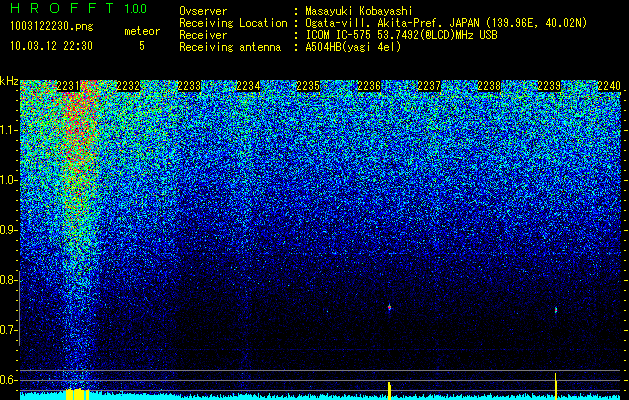Click the meteor label

pyautogui.click(x=142, y=31)
